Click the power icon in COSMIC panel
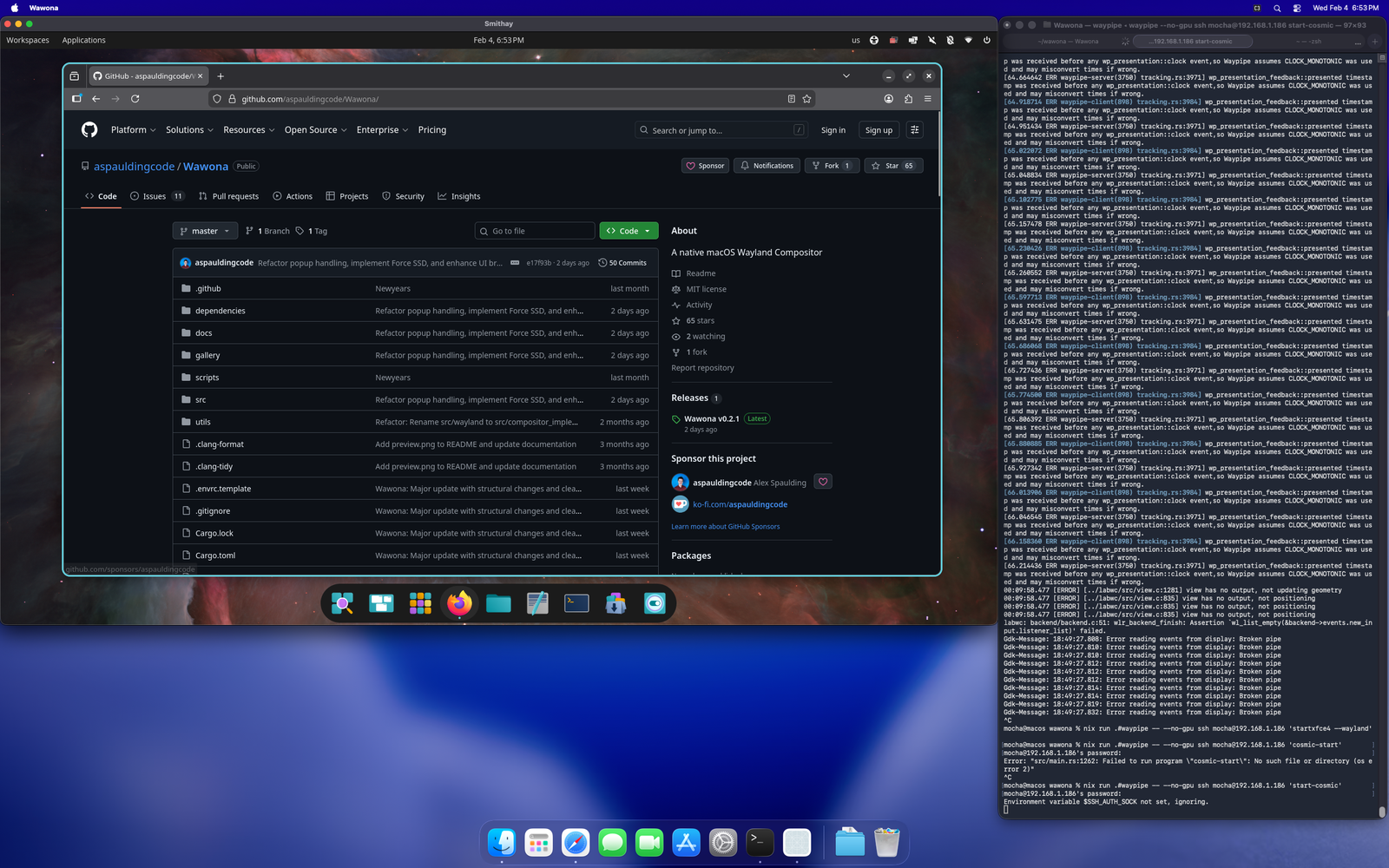1389x868 pixels. 986,40
